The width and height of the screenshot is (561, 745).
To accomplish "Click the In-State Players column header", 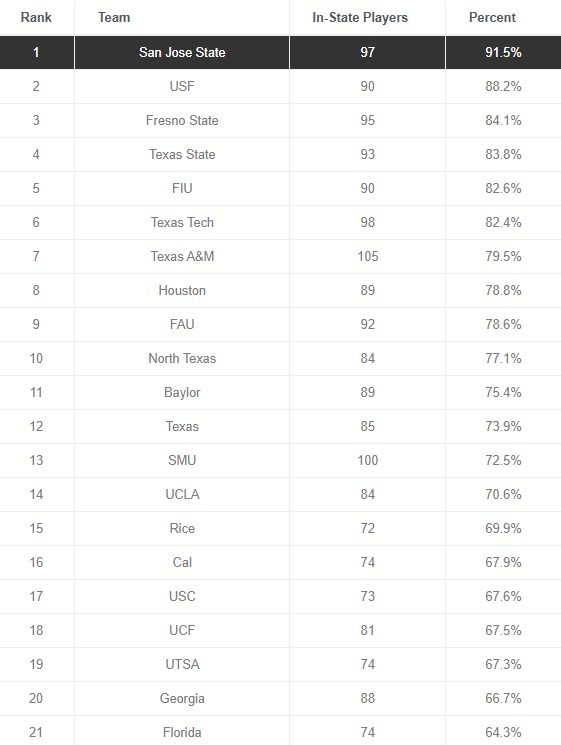I will [x=360, y=18].
